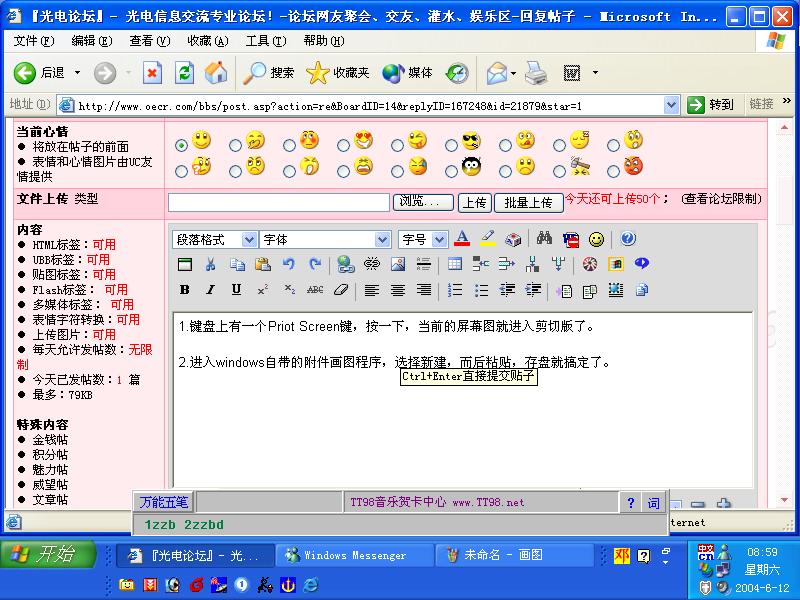
Task: Choose the question-mark face radio button
Action: click(x=181, y=171)
